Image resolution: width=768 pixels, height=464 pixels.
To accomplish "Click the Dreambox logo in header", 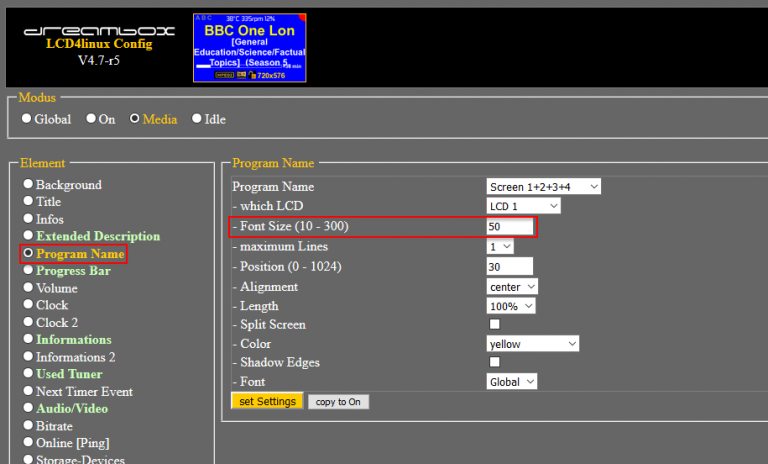I will pyautogui.click(x=98, y=31).
